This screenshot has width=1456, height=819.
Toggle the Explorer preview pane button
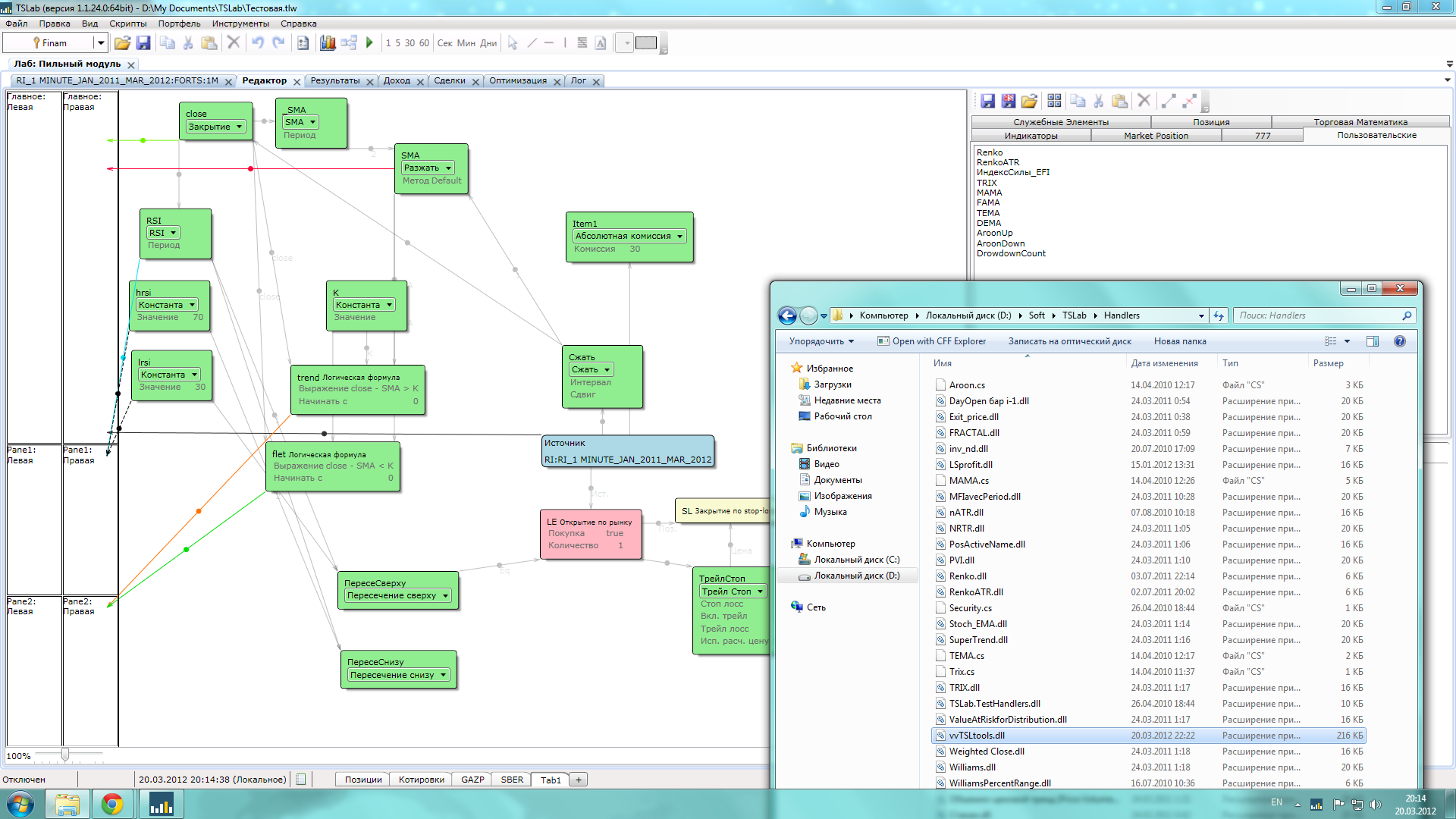1372,341
